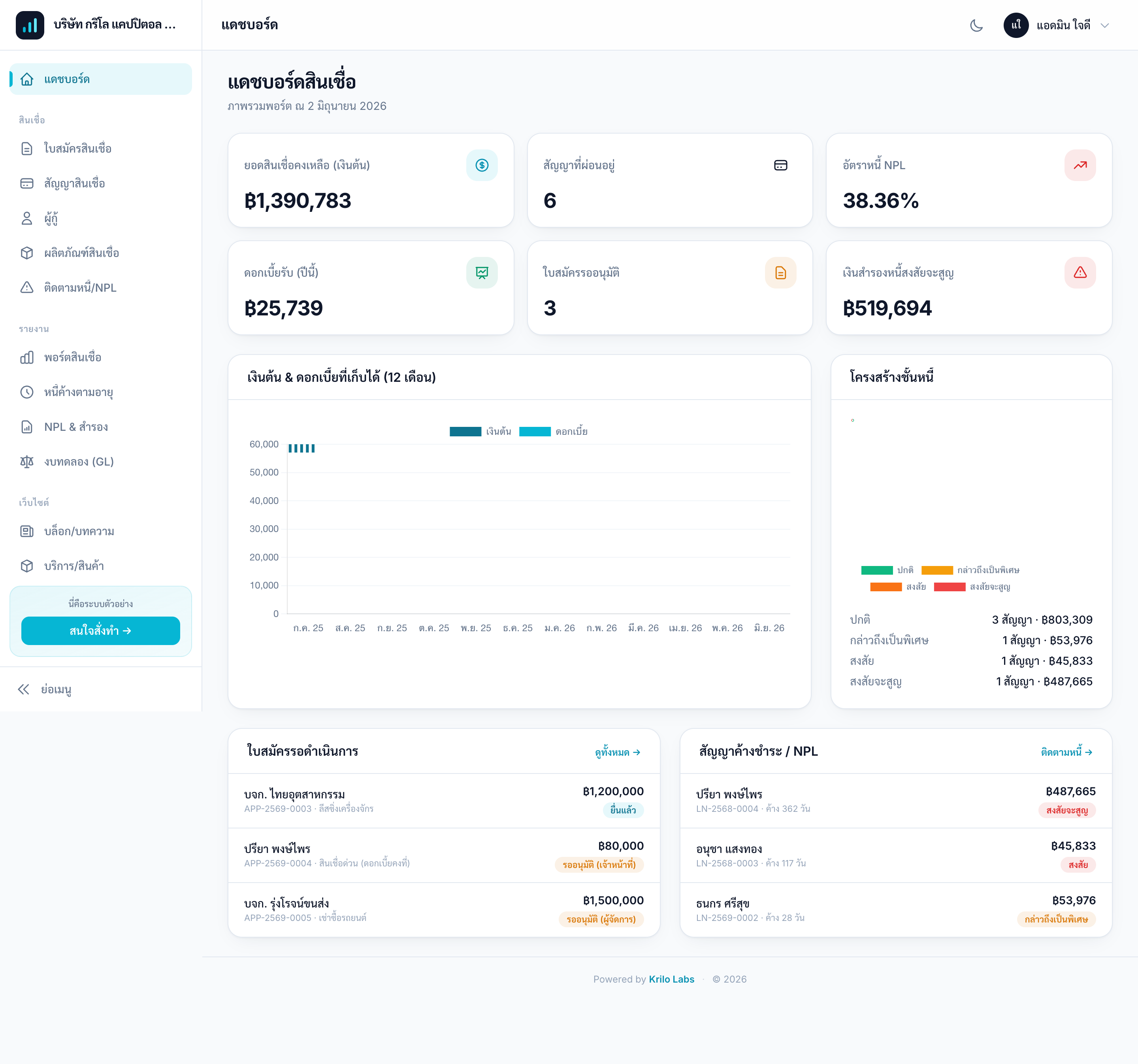This screenshot has height=1064, width=1138.
Task: Click the dollar icon on outstanding balance card
Action: [482, 165]
